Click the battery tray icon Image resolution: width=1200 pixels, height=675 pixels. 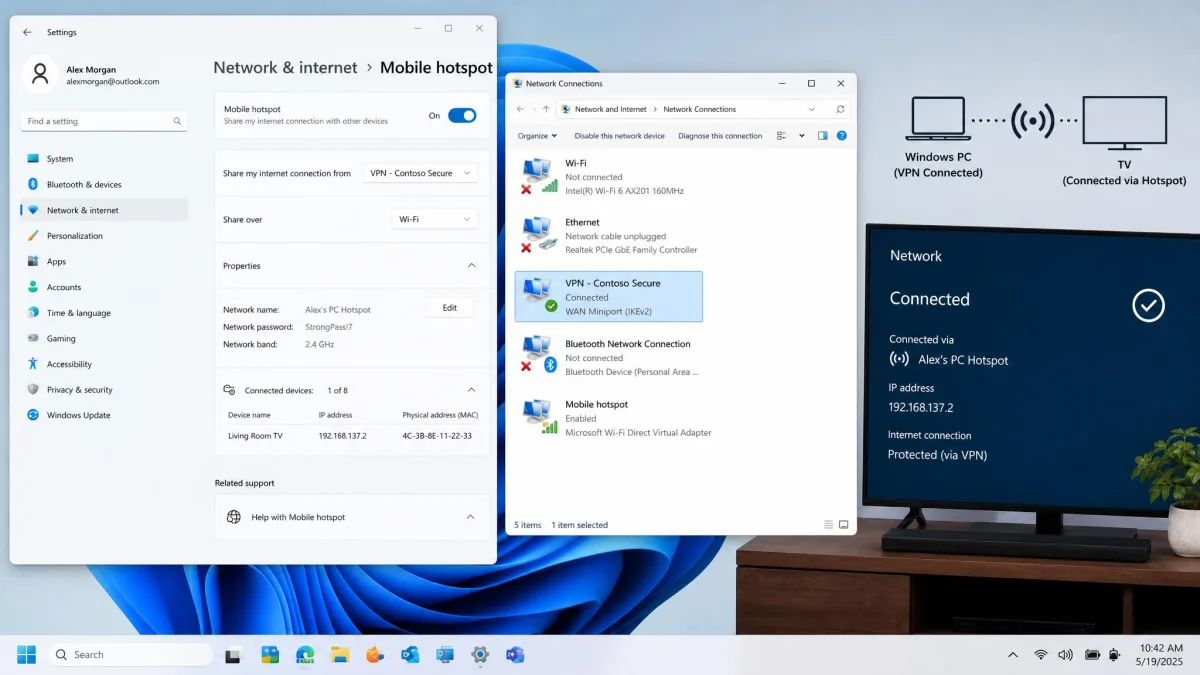coord(1092,655)
